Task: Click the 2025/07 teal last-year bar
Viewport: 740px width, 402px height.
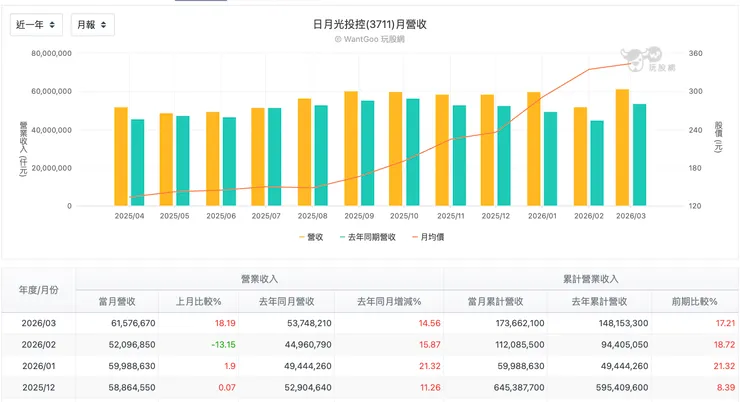Action: pyautogui.click(x=275, y=157)
